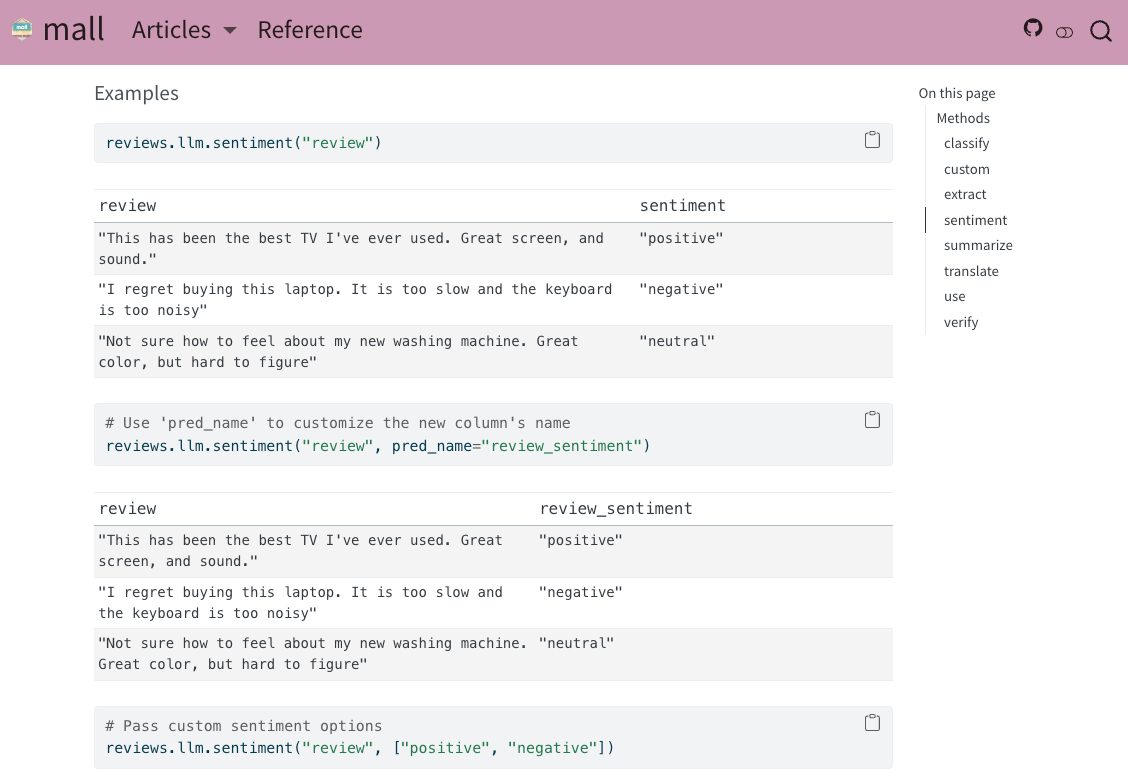The width and height of the screenshot is (1128, 783).
Task: Navigate to classify method
Action: tap(966, 143)
